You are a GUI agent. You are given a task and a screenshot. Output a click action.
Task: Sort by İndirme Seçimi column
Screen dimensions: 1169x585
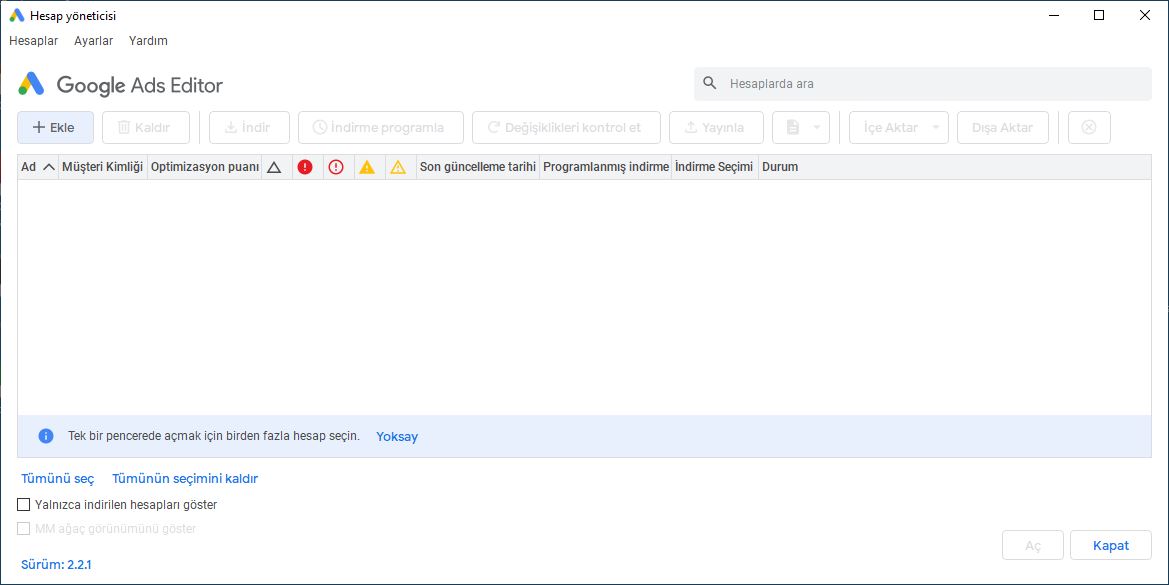[714, 167]
